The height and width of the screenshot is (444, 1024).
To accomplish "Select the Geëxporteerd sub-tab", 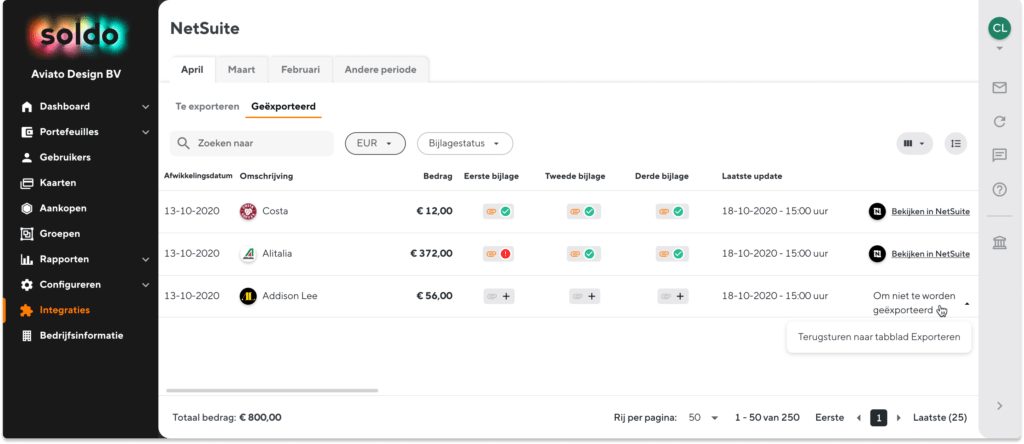I will pos(283,106).
